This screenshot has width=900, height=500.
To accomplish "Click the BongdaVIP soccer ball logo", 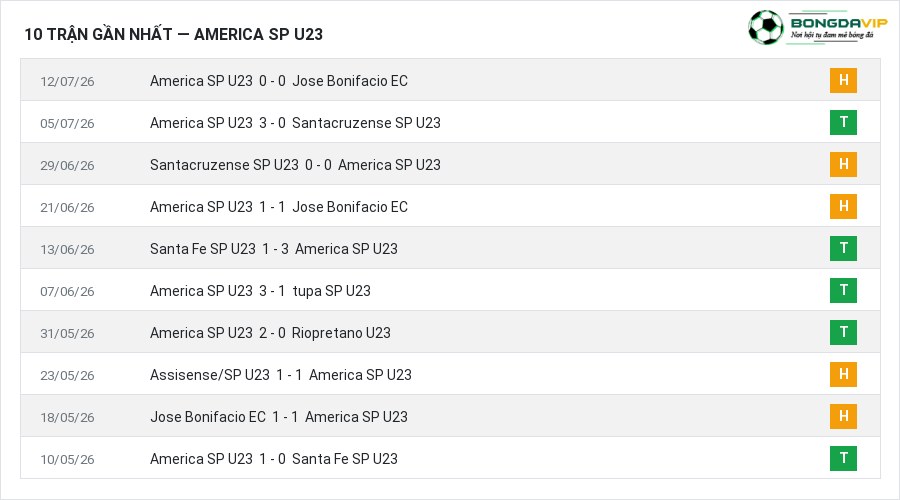I will coord(765,27).
